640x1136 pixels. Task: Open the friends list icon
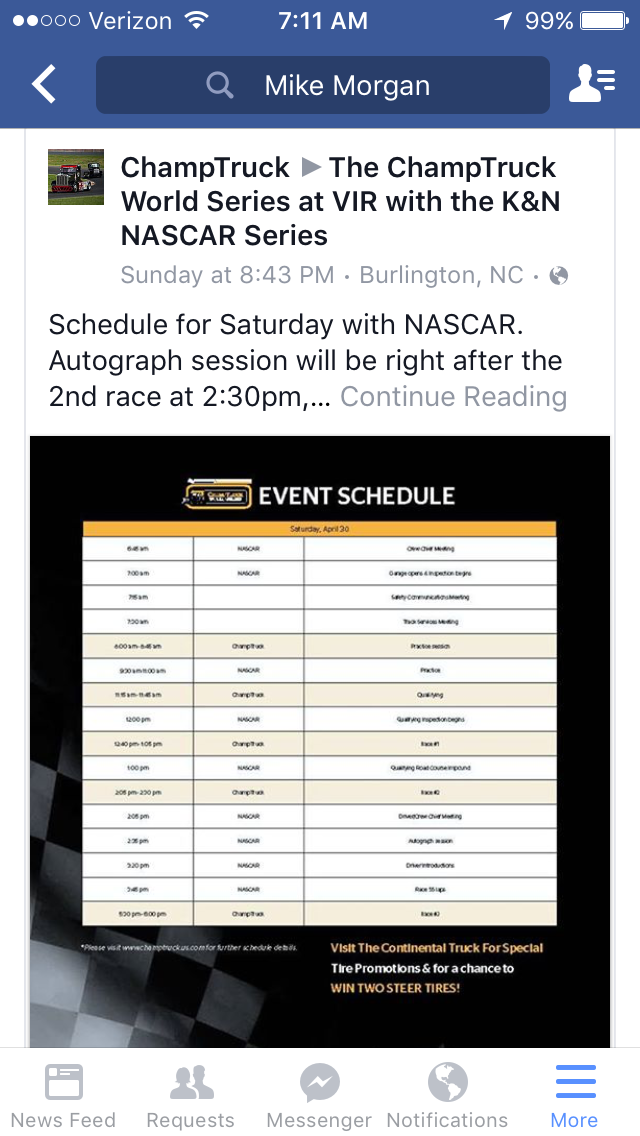point(591,85)
